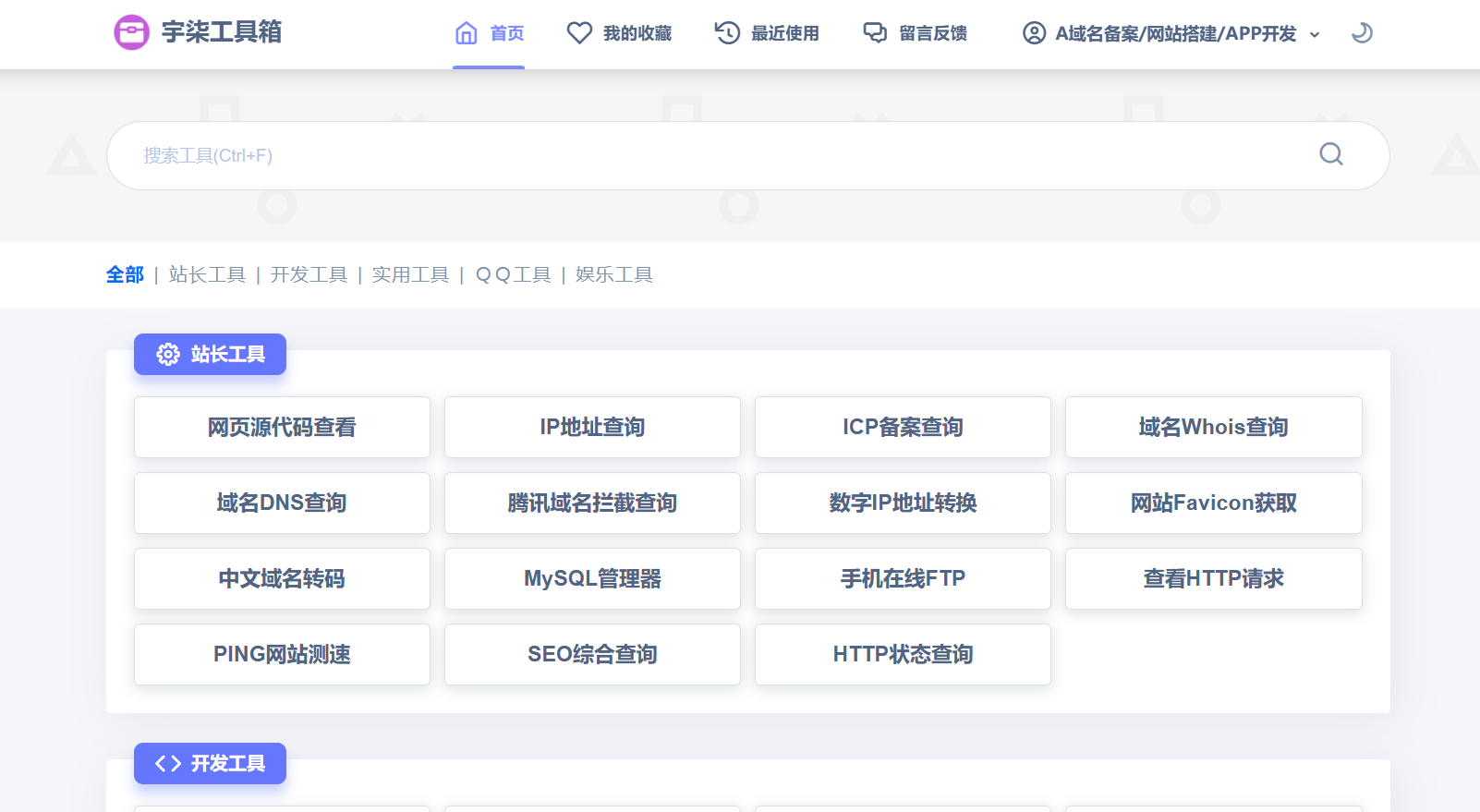Viewport: 1480px width, 812px height.
Task: Open the 查看HTTP请求 tool
Action: pos(1214,578)
